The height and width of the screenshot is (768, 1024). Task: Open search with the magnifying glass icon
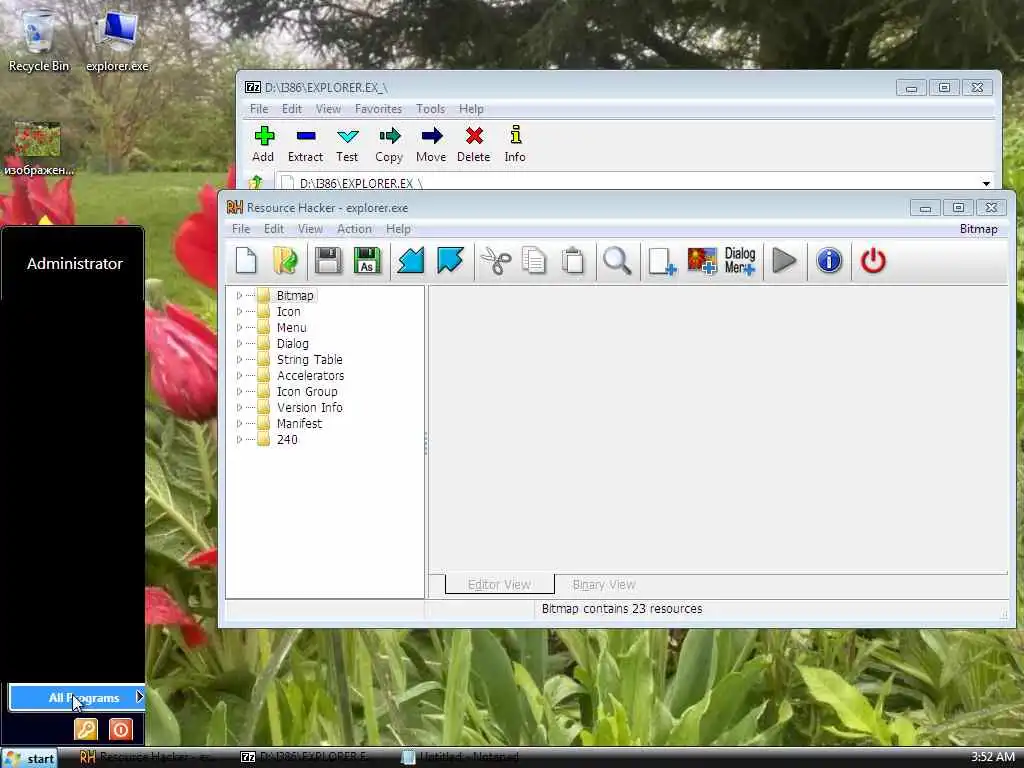coord(616,261)
